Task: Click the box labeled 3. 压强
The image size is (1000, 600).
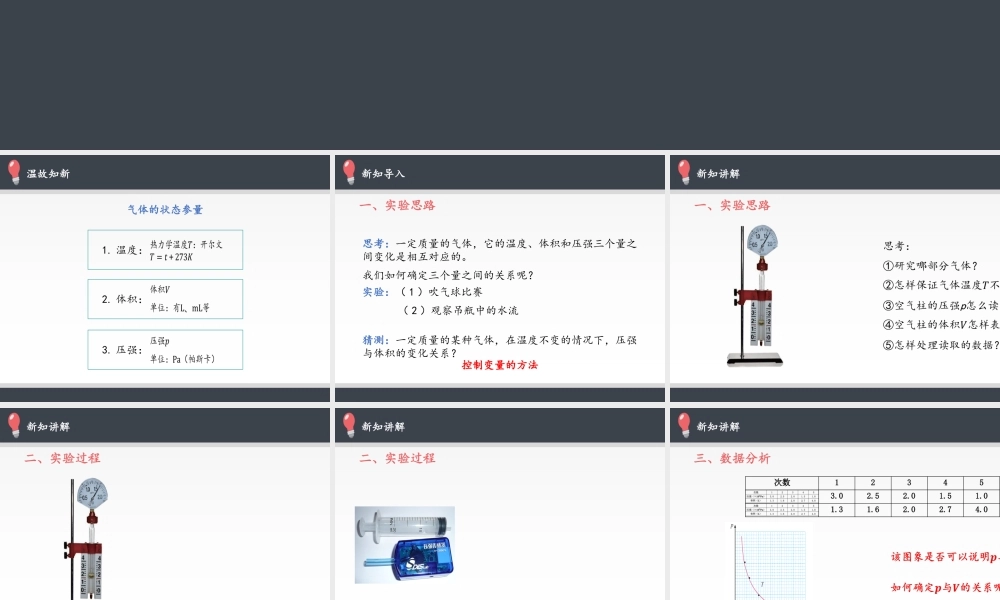Action: (x=164, y=349)
